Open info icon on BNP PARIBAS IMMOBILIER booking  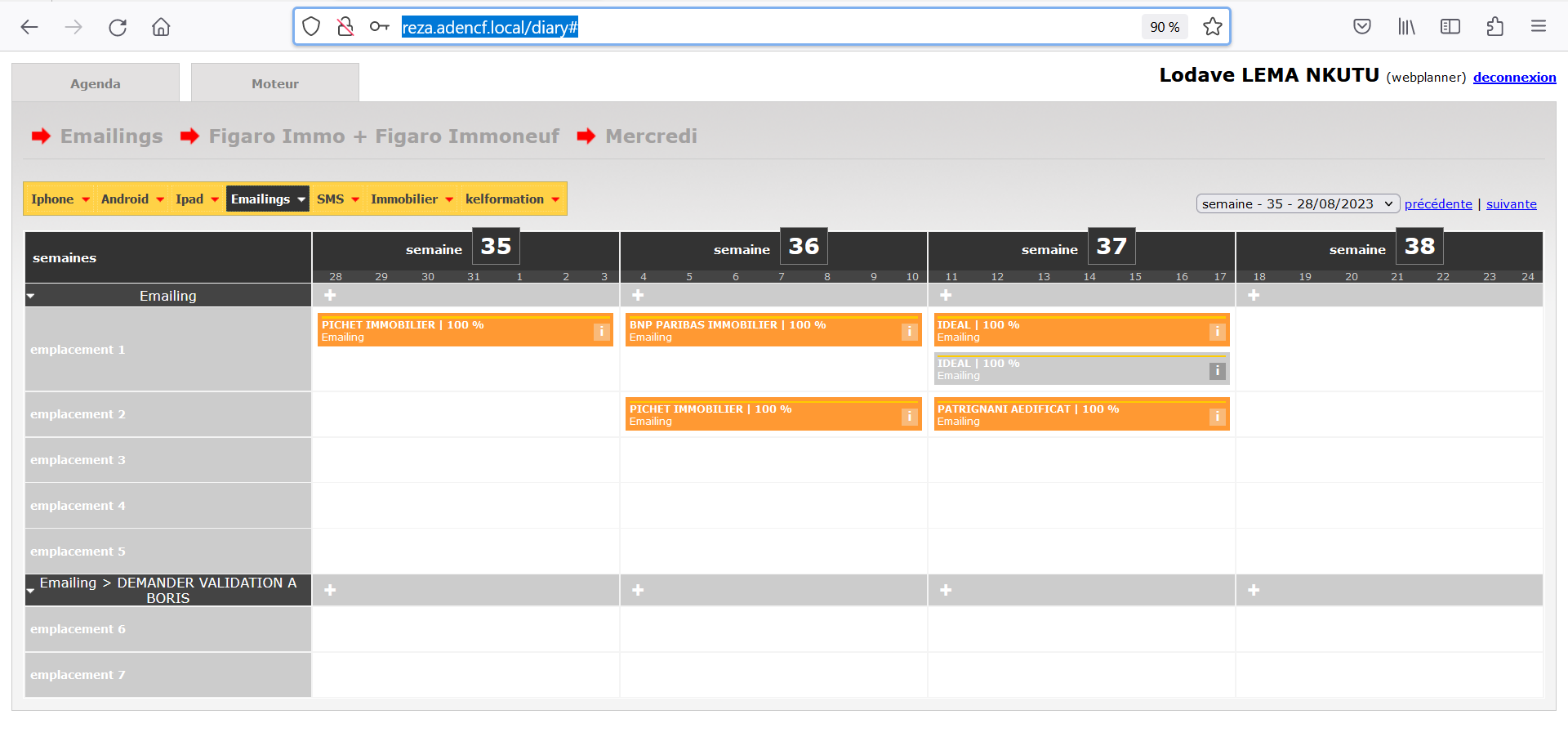click(x=909, y=332)
